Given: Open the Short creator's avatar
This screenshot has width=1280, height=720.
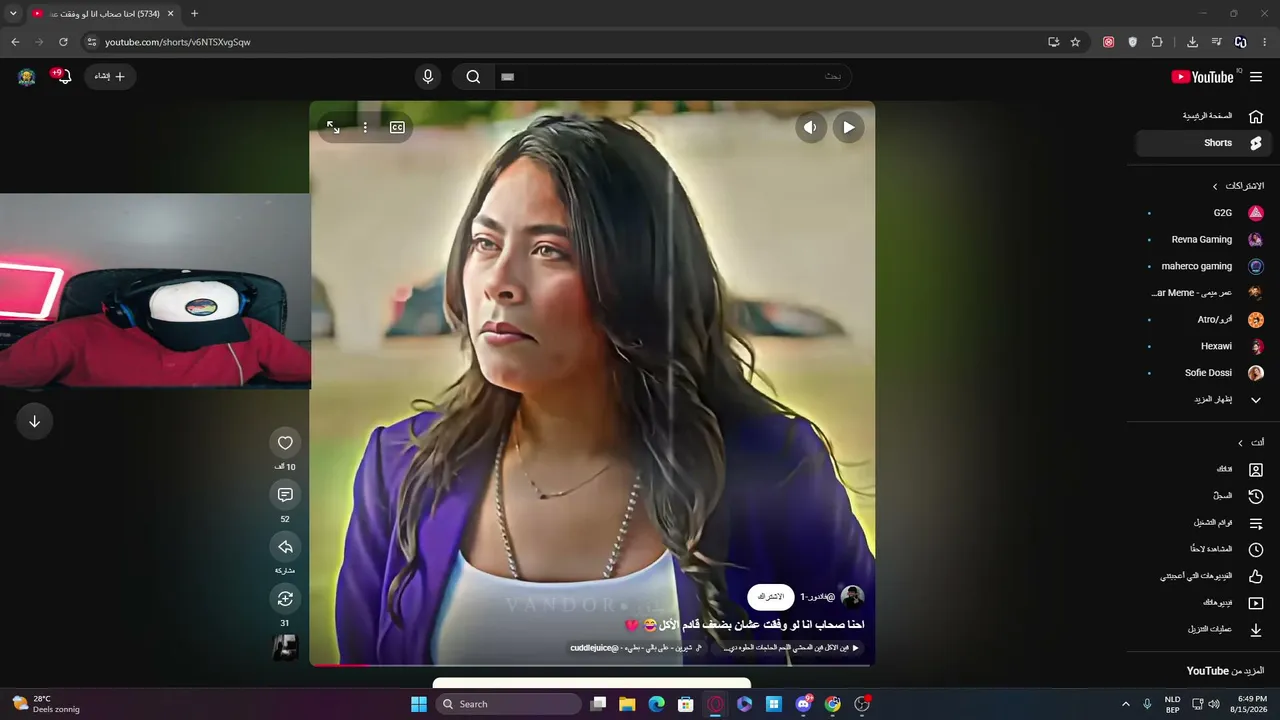Looking at the screenshot, I should coord(853,597).
